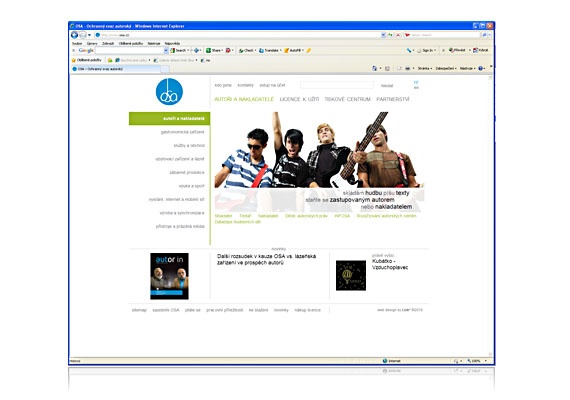Open PARTNERSTVÍ top navigation
The width and height of the screenshot is (570, 400).
[x=393, y=99]
